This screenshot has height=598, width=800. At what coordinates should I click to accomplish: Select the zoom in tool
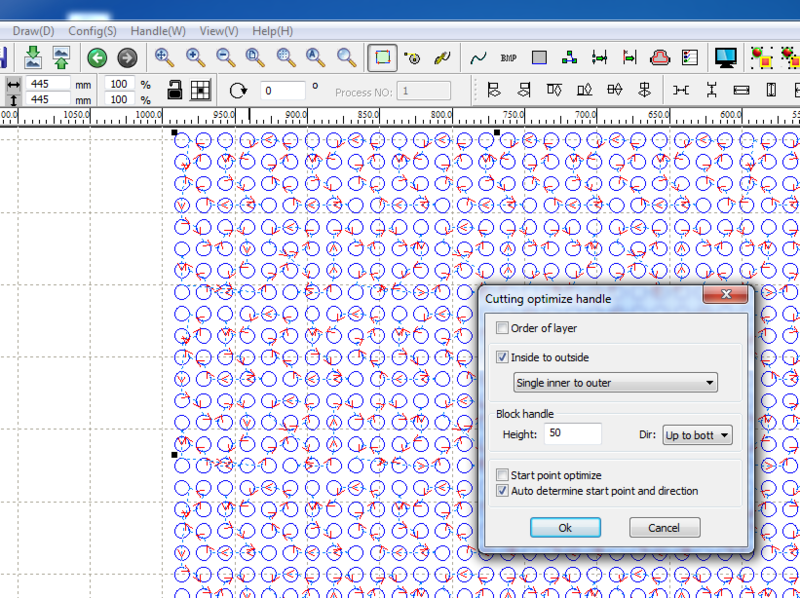coord(193,57)
